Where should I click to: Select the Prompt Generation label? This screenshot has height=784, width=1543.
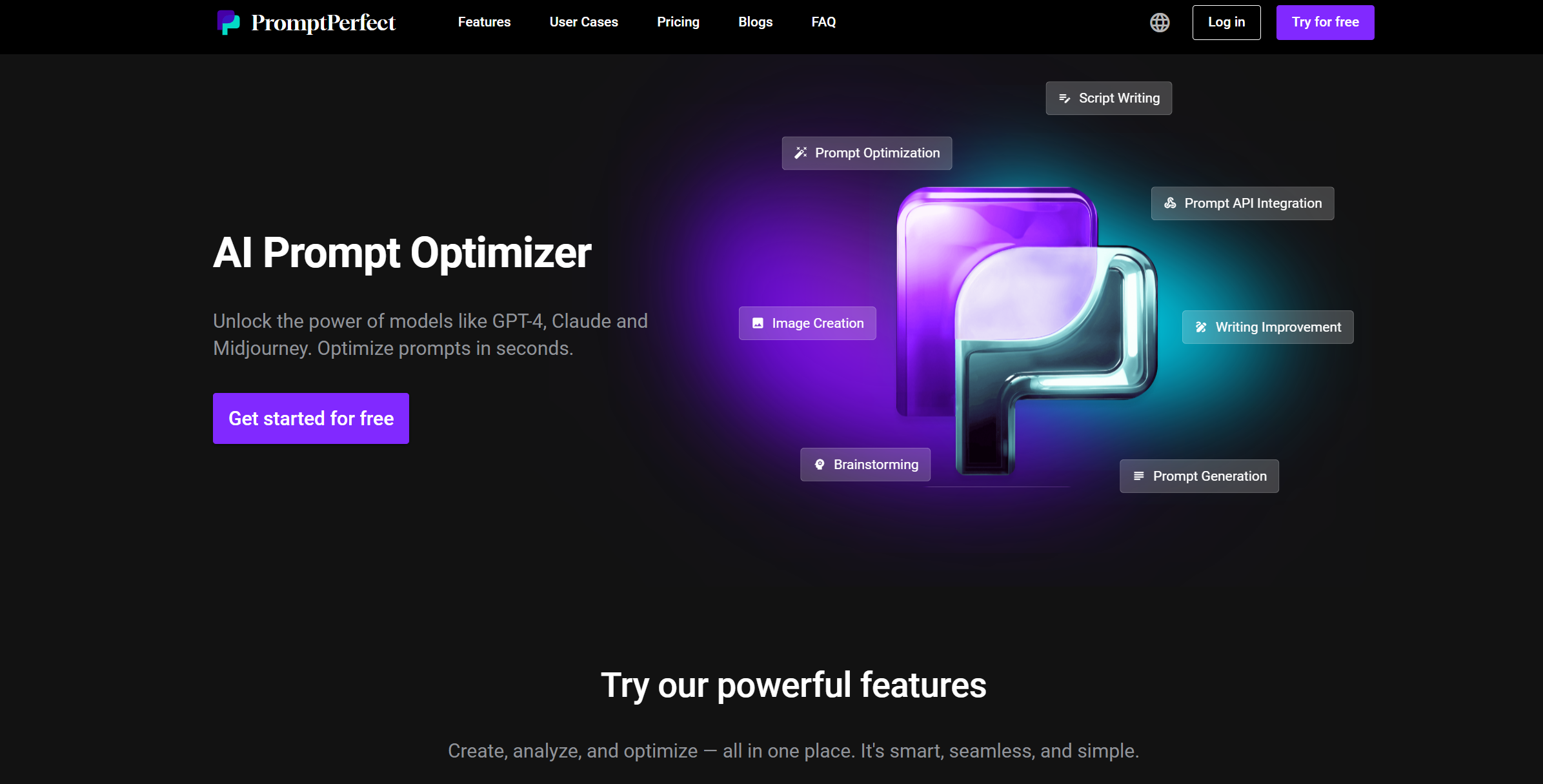pyautogui.click(x=1210, y=476)
